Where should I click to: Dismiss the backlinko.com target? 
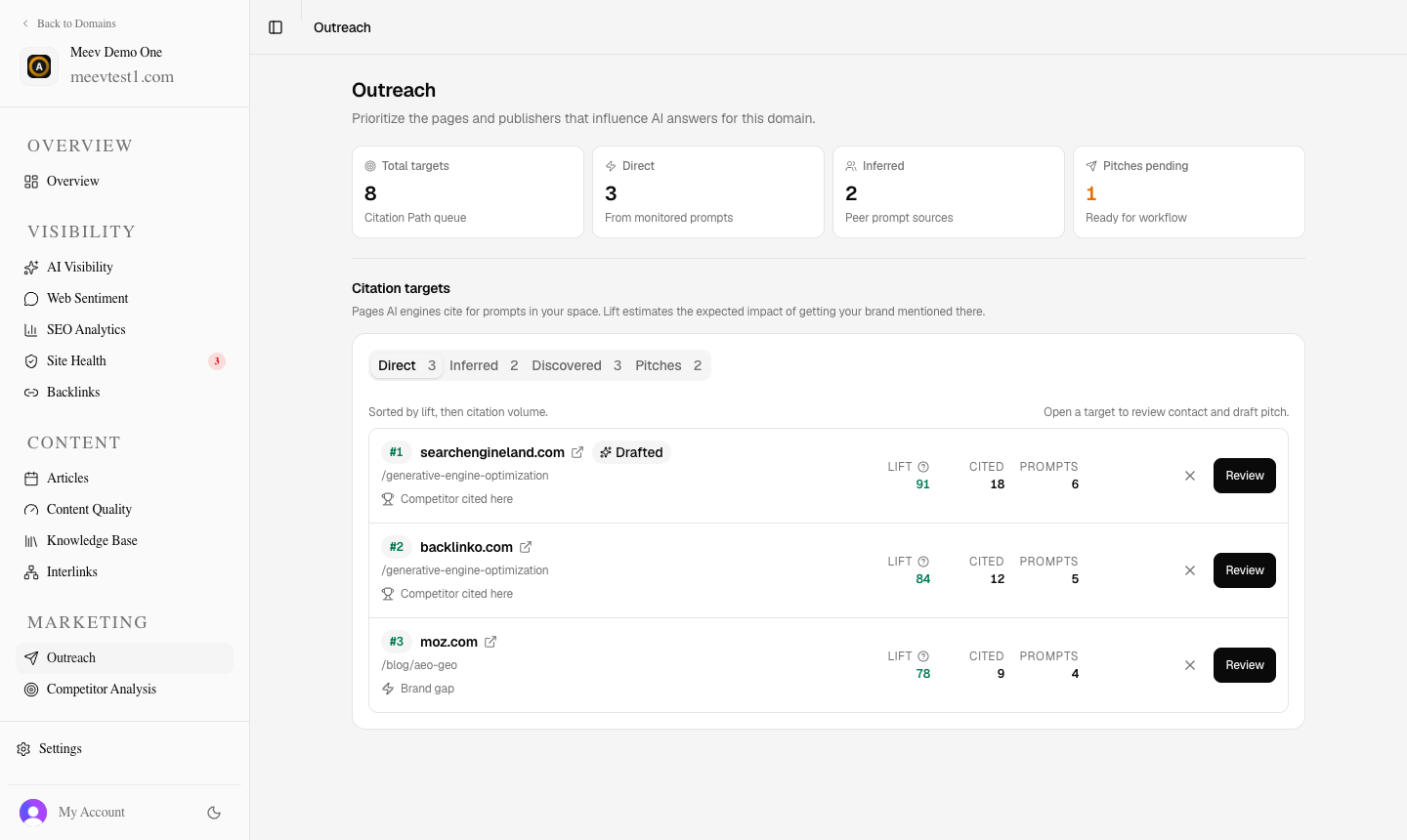1190,570
